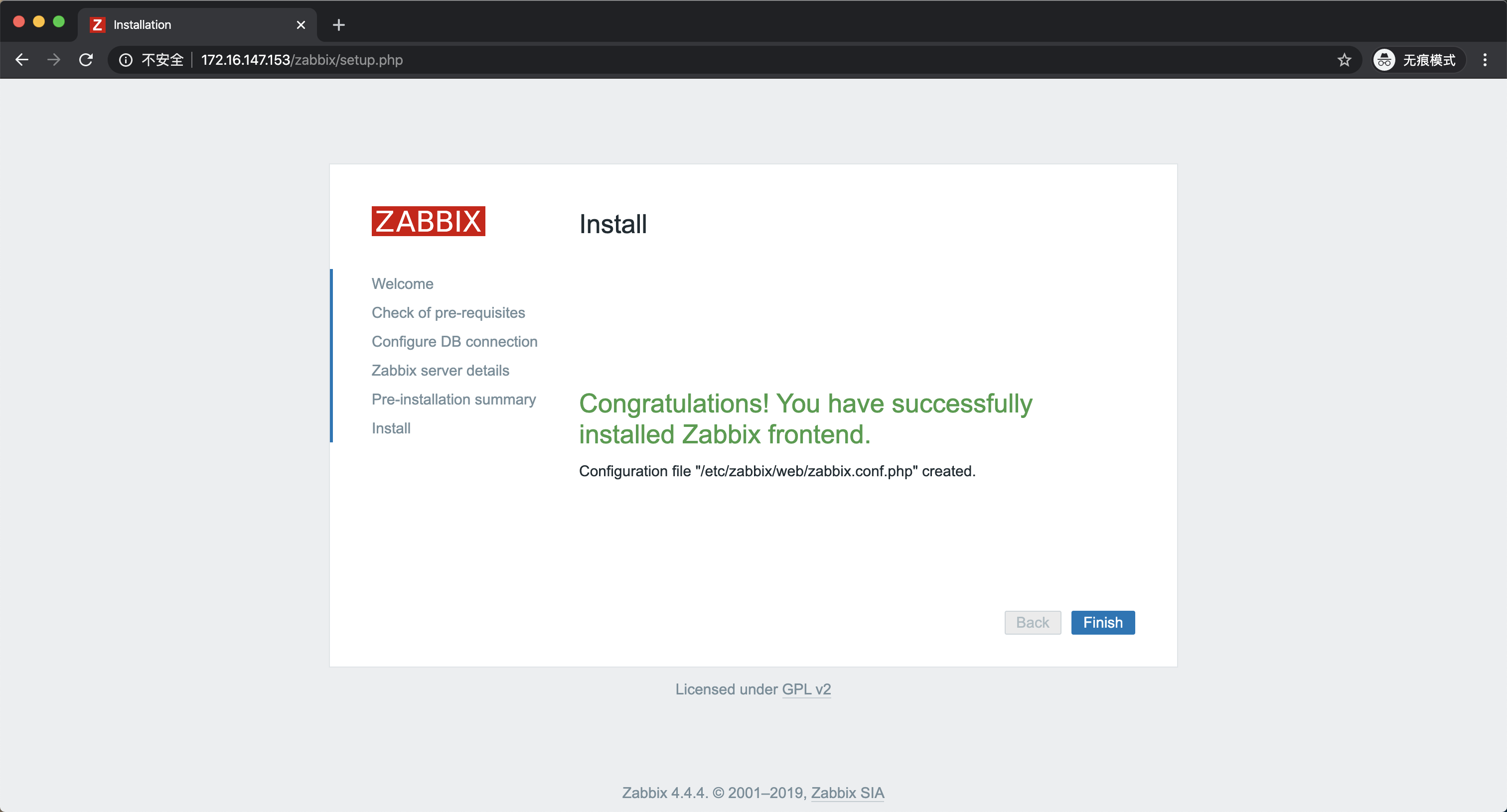Close the Installation tab
The image size is (1507, 812).
[301, 24]
